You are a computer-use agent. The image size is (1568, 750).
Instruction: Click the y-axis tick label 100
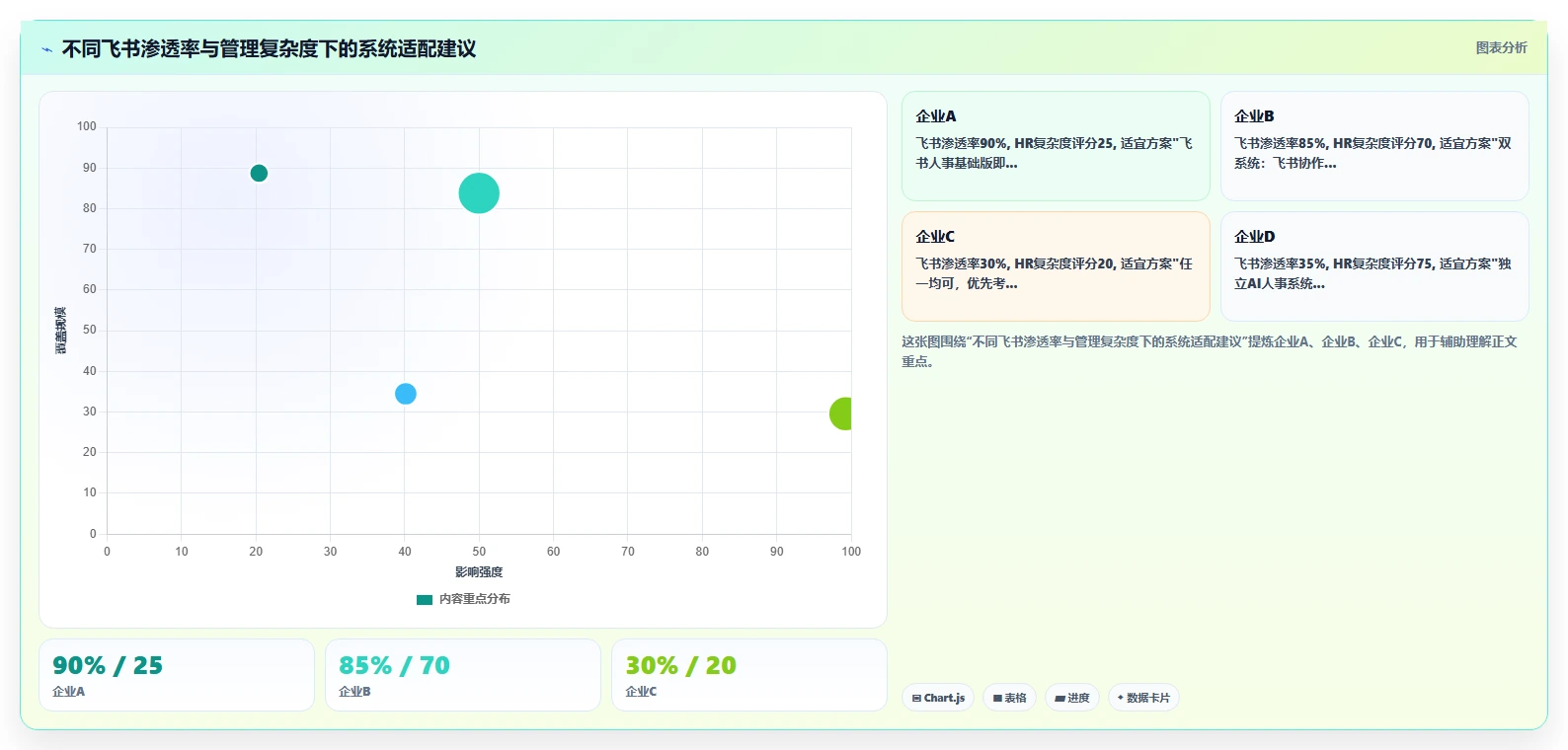pos(87,126)
